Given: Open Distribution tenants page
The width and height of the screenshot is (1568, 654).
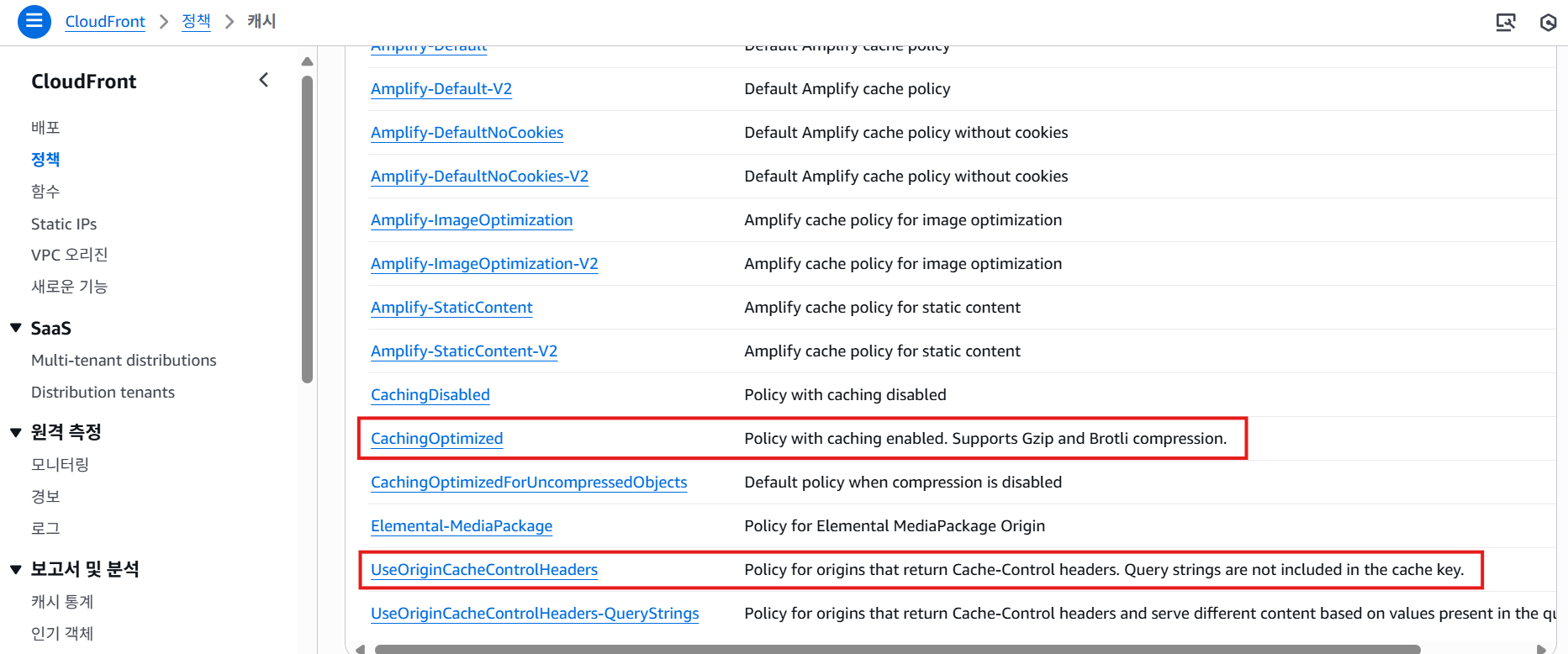Looking at the screenshot, I should tap(103, 392).
